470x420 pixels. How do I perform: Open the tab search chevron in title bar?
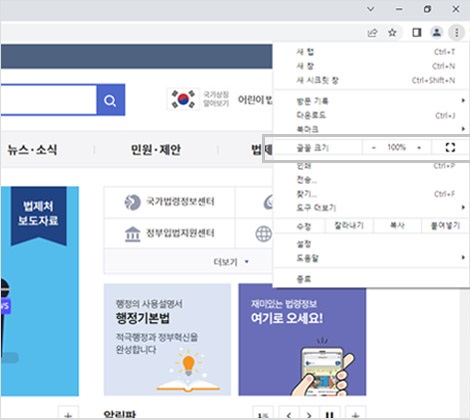point(370,9)
